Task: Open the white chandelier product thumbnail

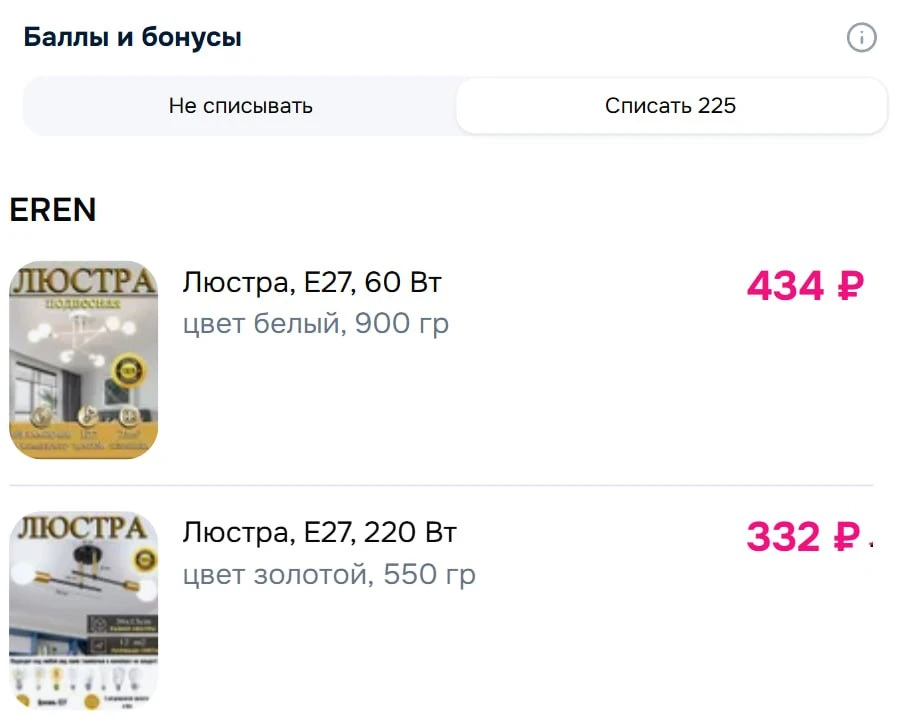Action: 84,360
